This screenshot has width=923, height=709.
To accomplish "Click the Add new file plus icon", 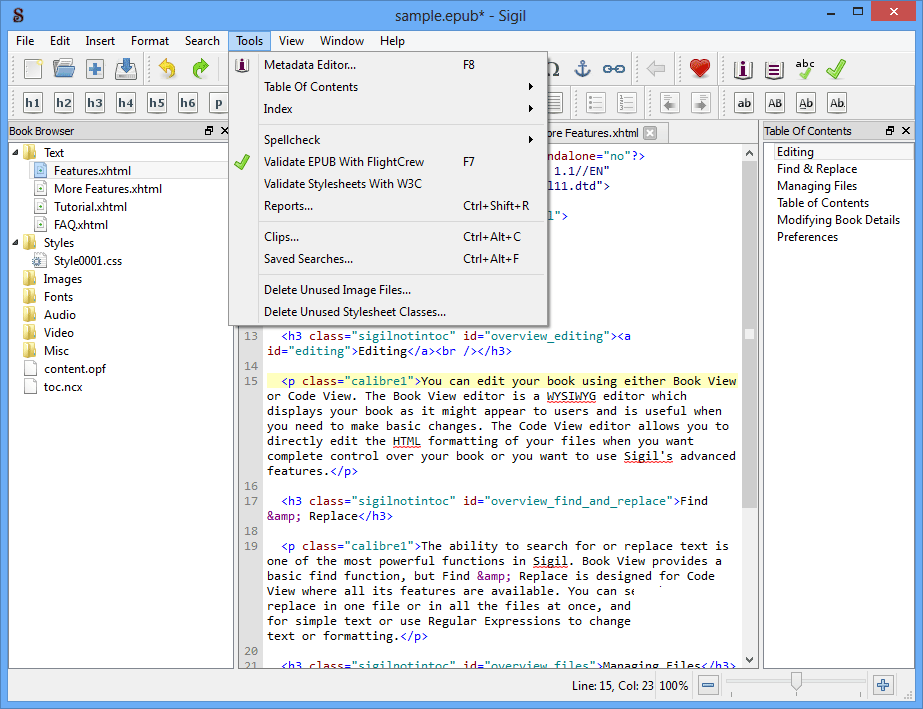I will [95, 69].
